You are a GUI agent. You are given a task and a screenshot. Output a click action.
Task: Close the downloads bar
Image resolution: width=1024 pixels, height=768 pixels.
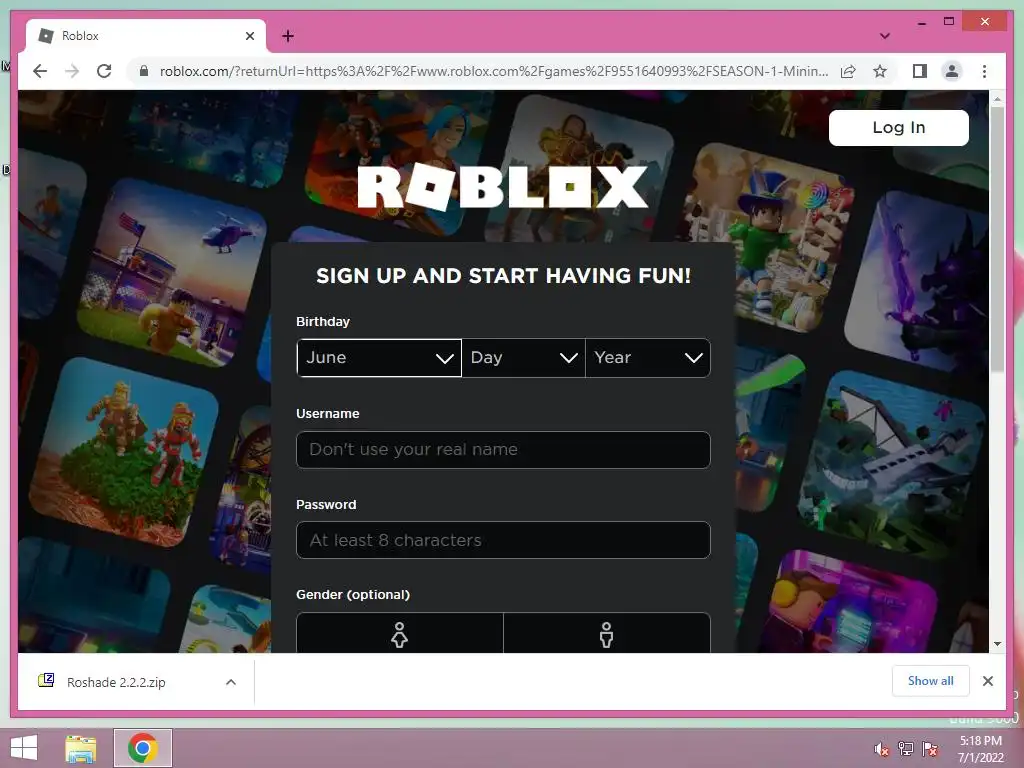[988, 681]
